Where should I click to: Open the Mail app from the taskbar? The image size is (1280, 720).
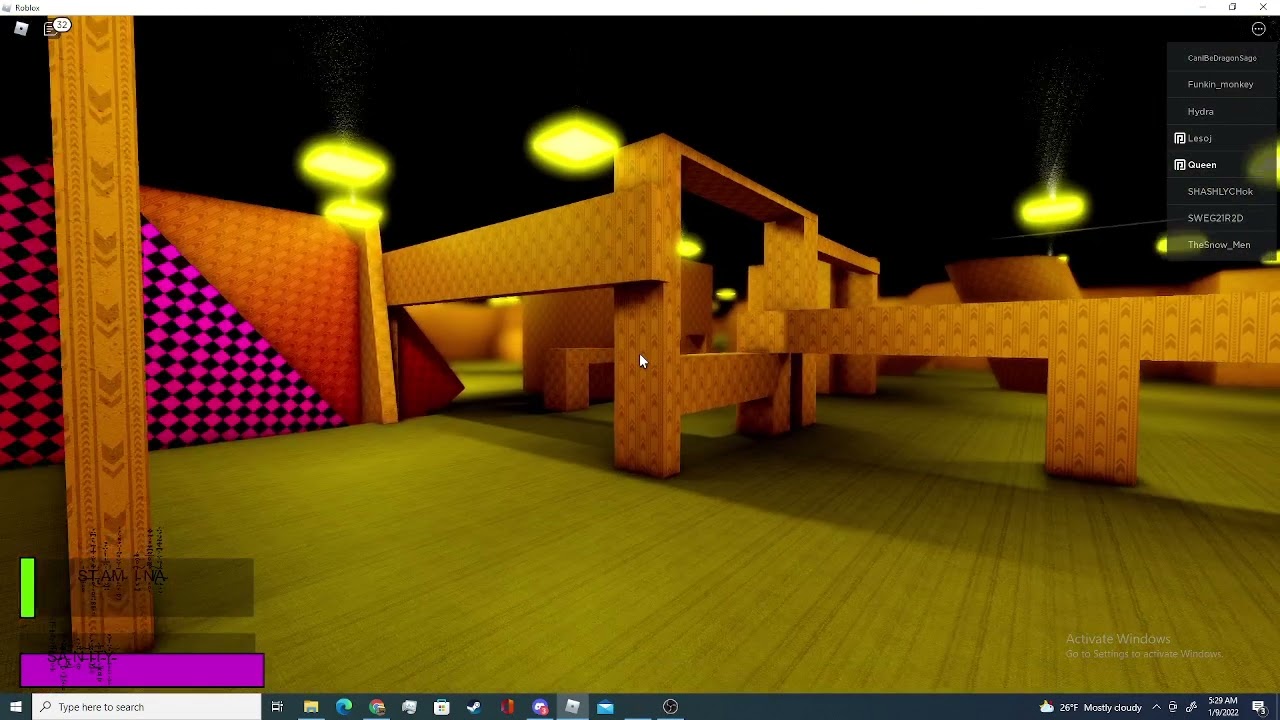click(605, 707)
